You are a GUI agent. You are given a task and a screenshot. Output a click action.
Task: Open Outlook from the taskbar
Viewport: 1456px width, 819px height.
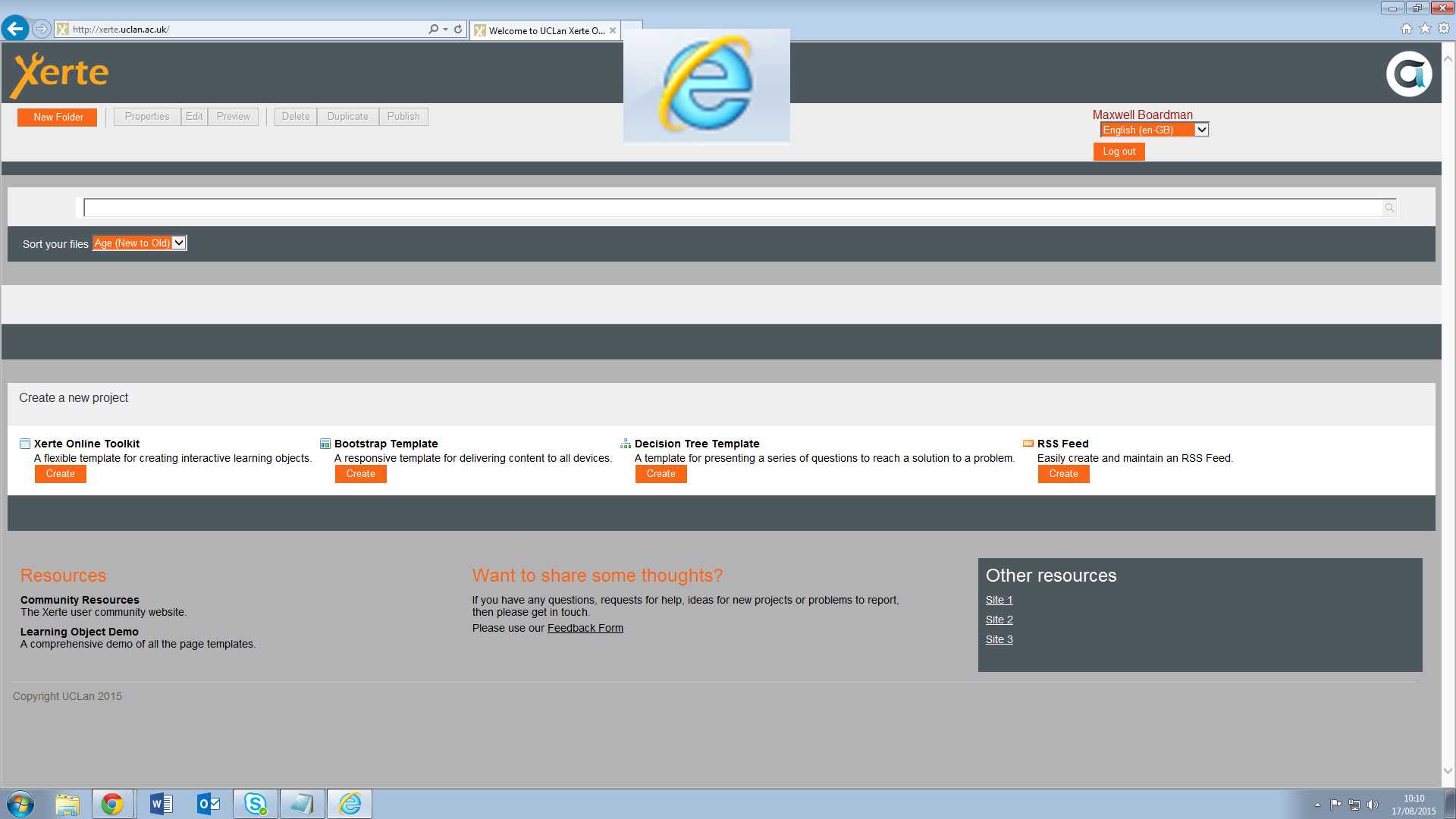208,804
